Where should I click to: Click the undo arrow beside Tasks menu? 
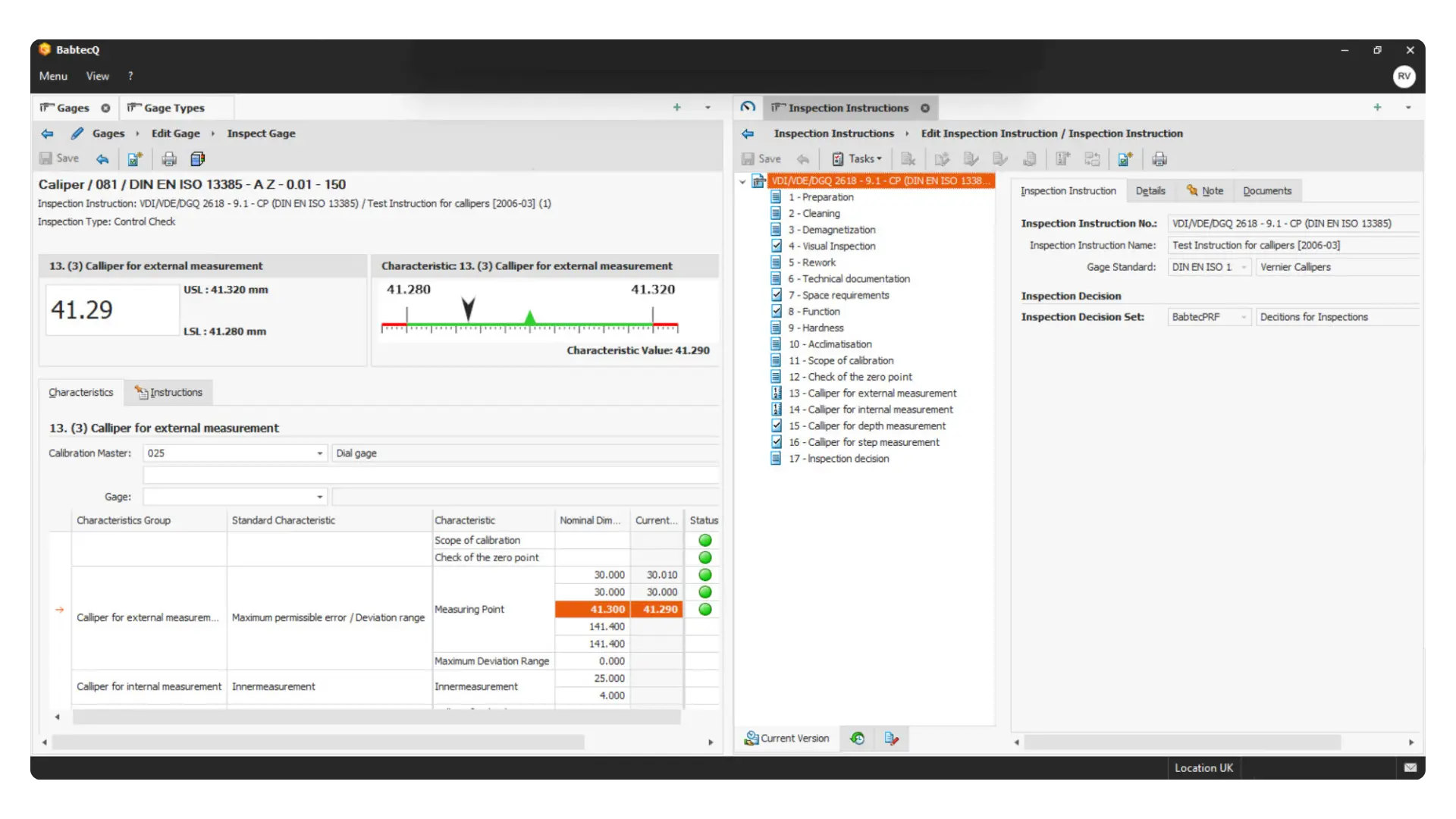tap(803, 158)
